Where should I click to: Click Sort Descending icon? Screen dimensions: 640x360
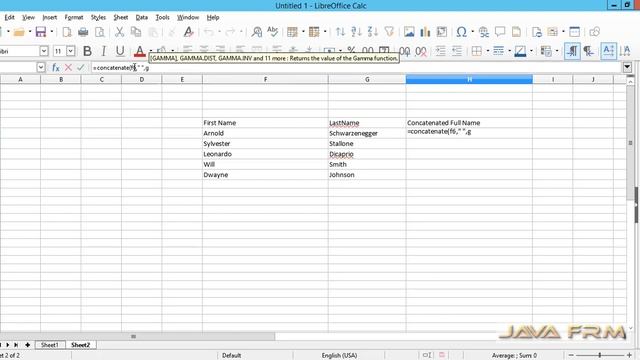coord(373,32)
